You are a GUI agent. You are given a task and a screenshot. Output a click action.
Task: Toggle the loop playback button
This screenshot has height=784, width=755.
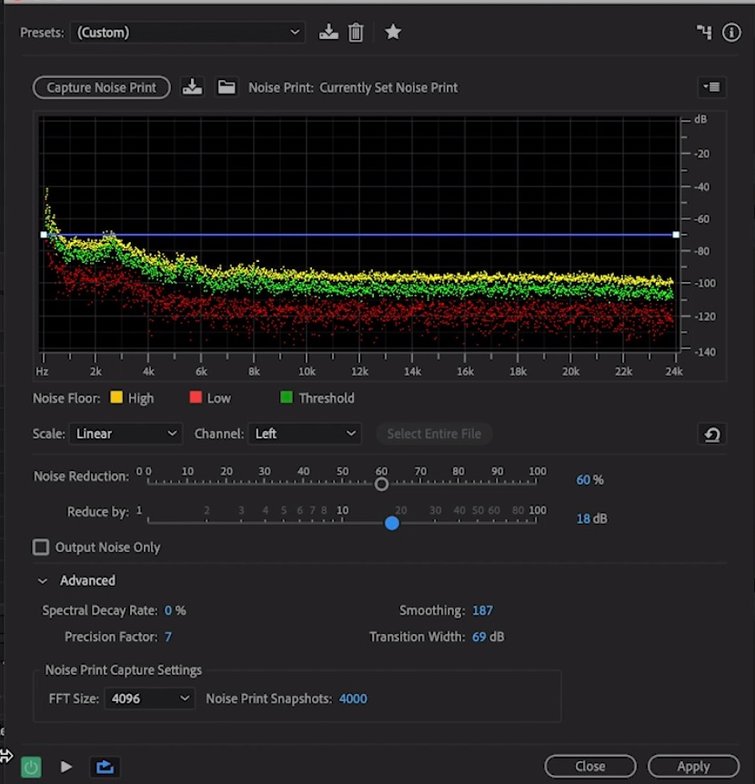point(103,767)
